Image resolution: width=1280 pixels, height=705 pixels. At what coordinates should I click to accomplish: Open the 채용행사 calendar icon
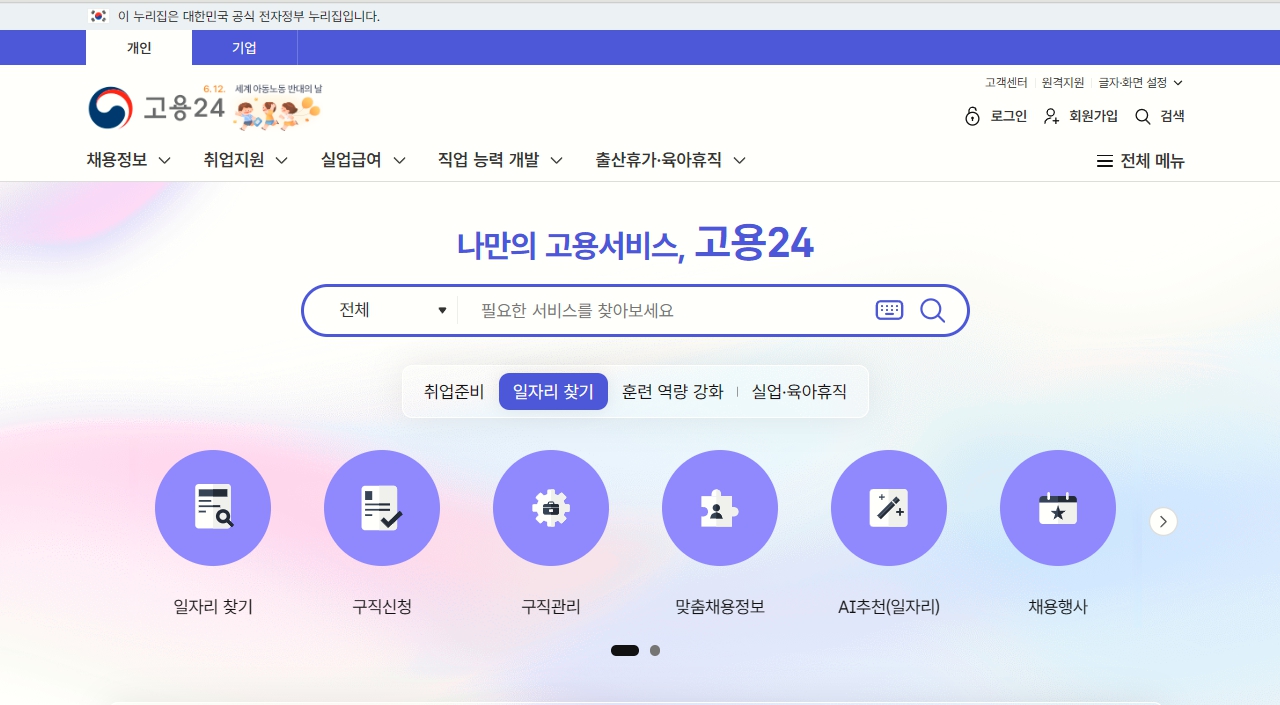tap(1058, 508)
